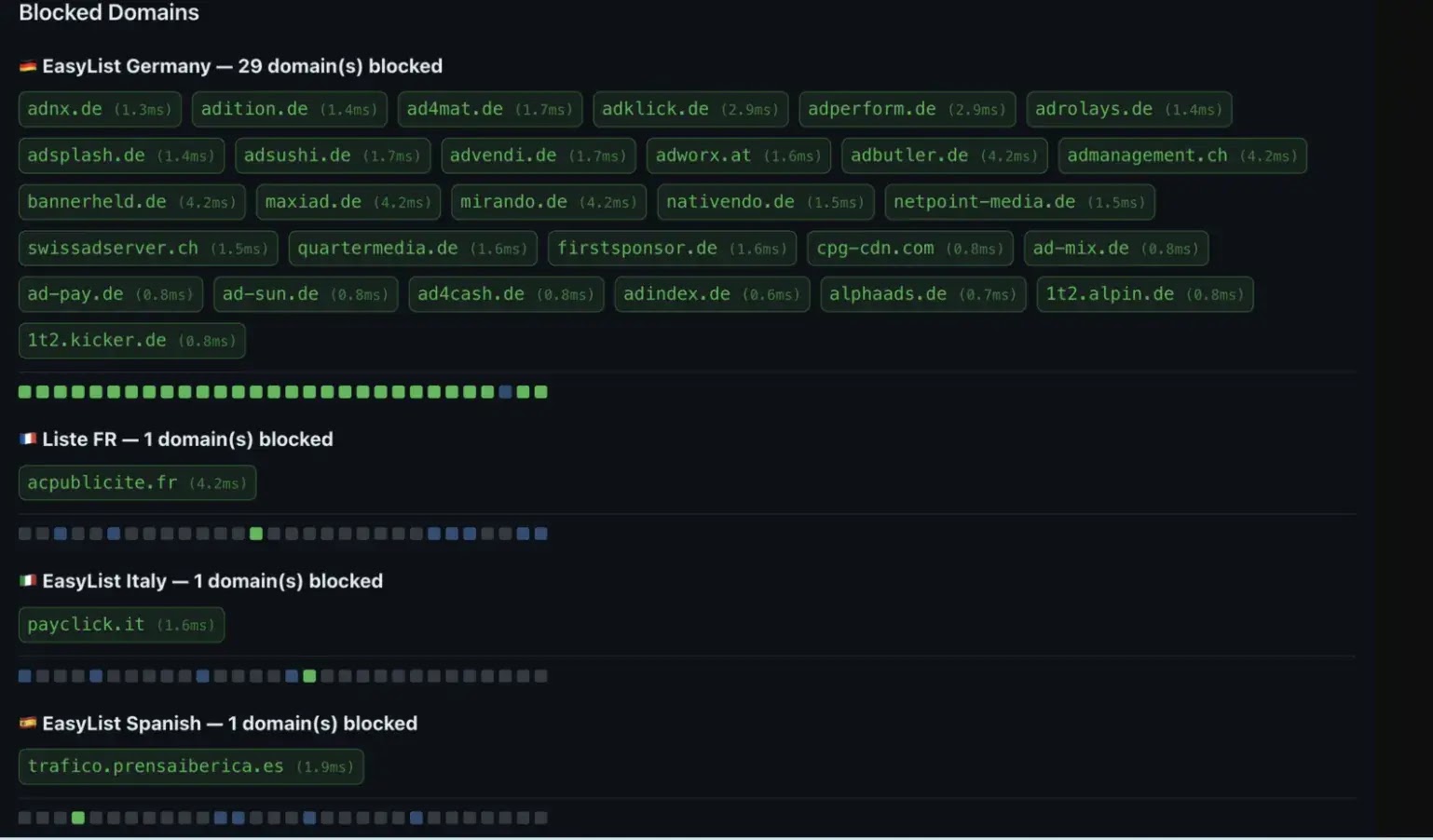Click the Spanish flag icon
The height and width of the screenshot is (840, 1433).
(28, 723)
